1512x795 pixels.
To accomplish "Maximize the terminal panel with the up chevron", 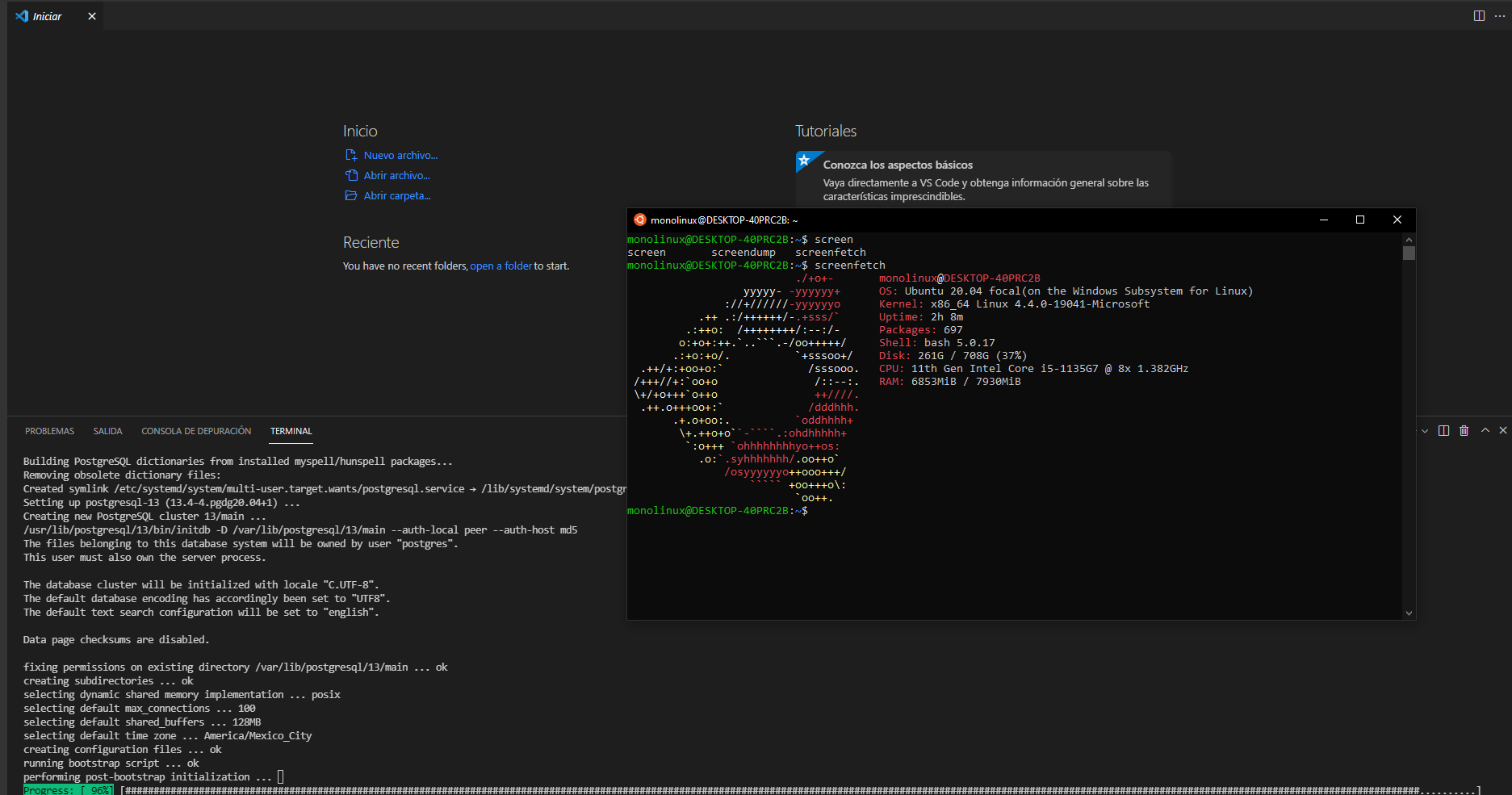I will click(x=1485, y=431).
